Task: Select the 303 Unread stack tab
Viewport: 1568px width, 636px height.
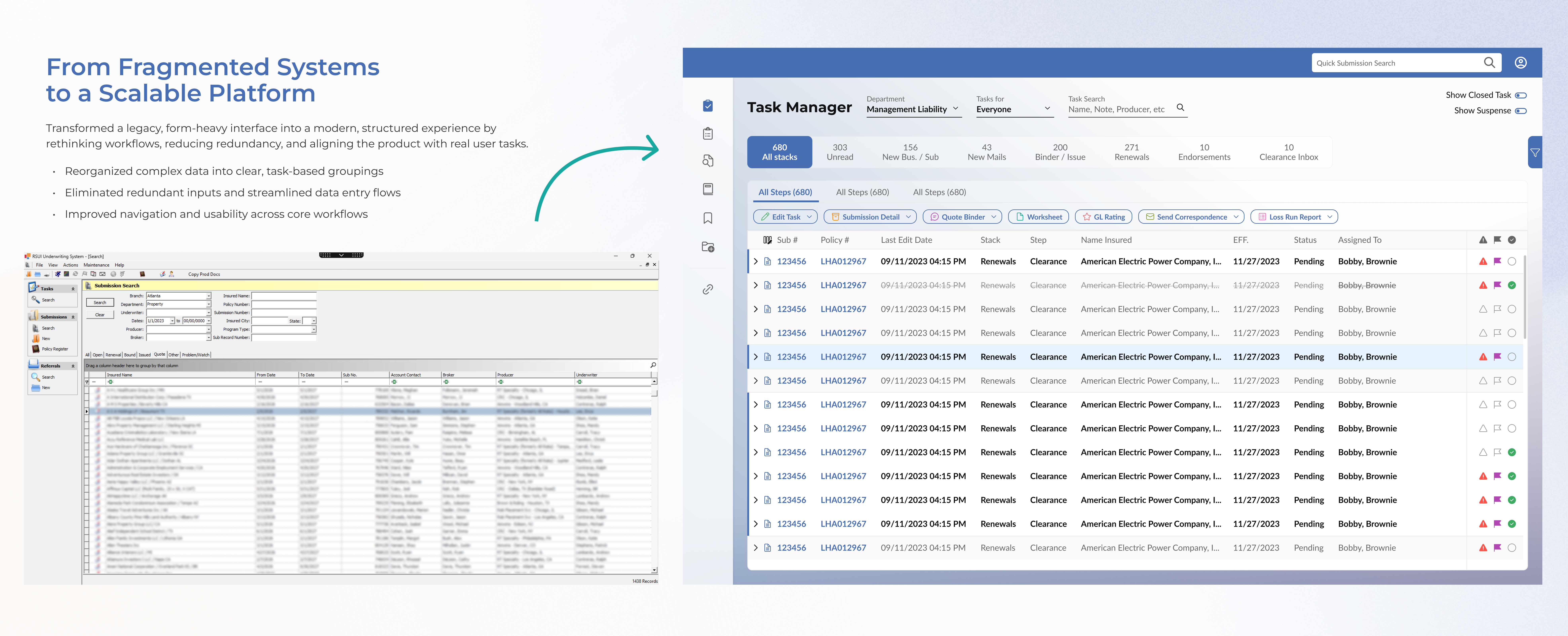Action: 840,152
